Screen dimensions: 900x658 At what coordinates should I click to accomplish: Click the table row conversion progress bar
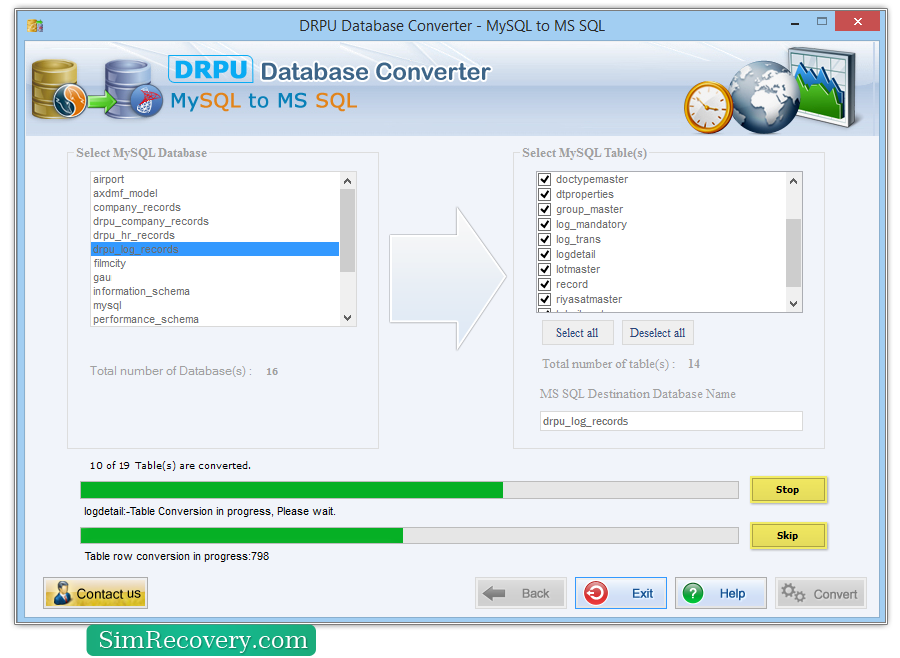click(409, 535)
